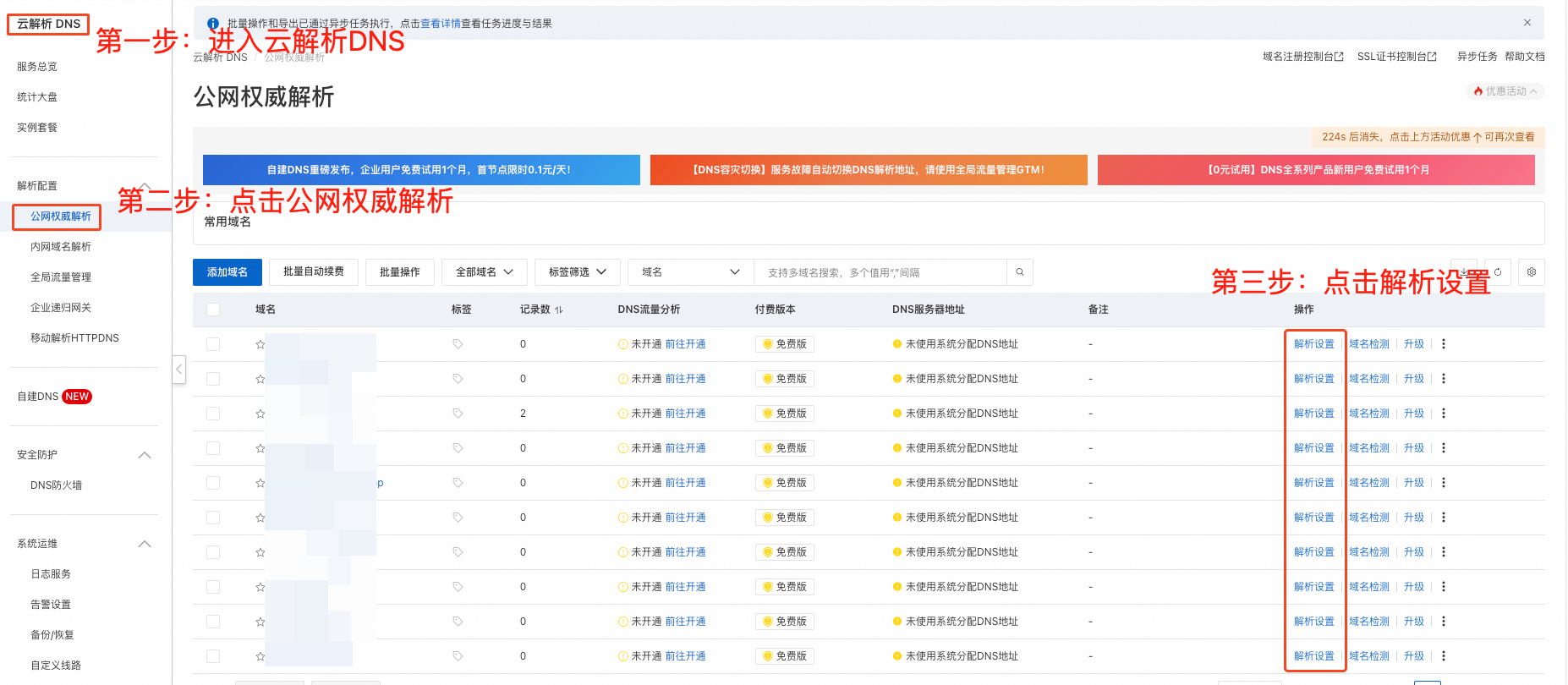The width and height of the screenshot is (1568, 685).
Task: Click the 批量自动续费 button
Action: click(x=314, y=272)
